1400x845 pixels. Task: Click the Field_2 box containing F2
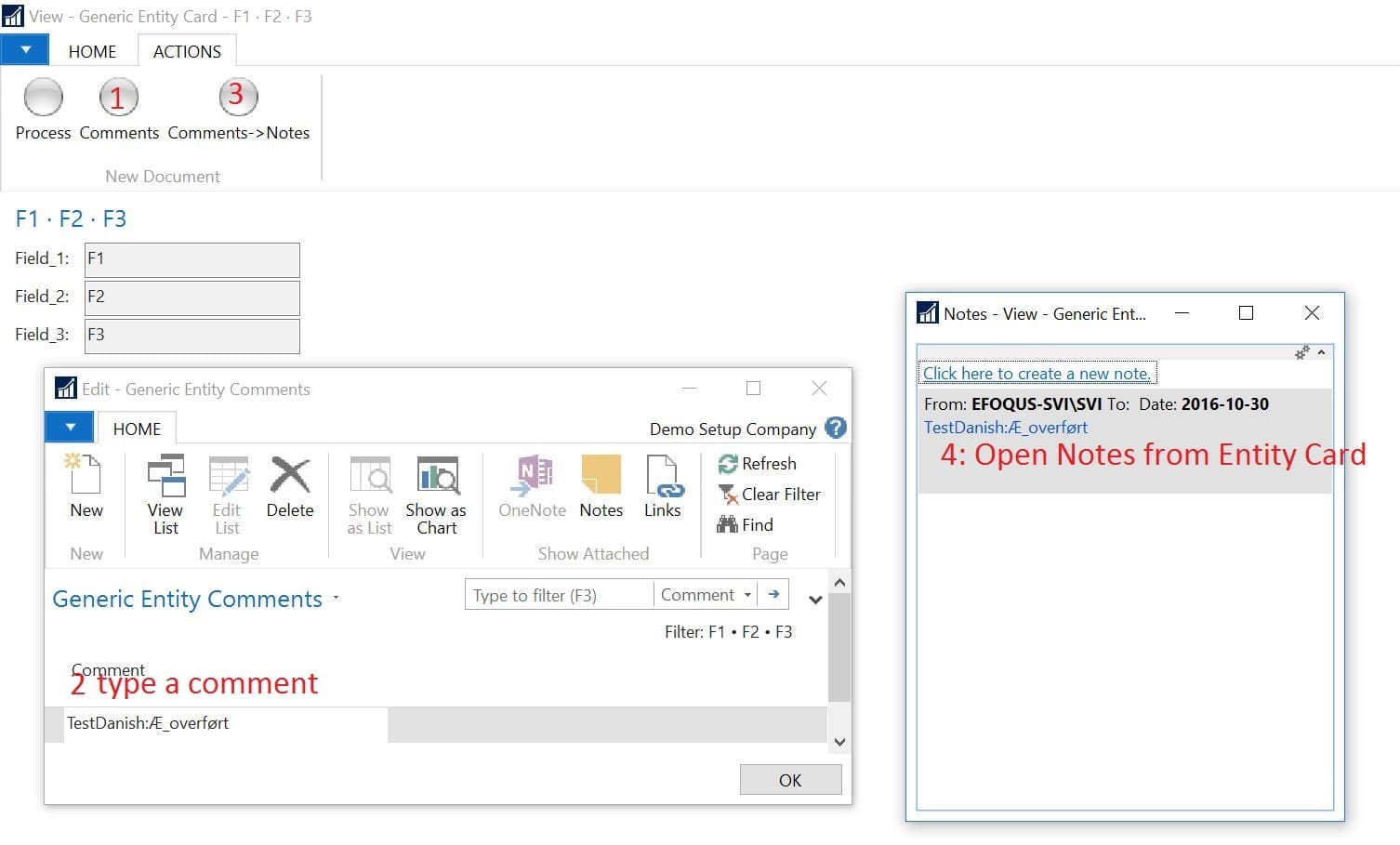click(x=192, y=297)
